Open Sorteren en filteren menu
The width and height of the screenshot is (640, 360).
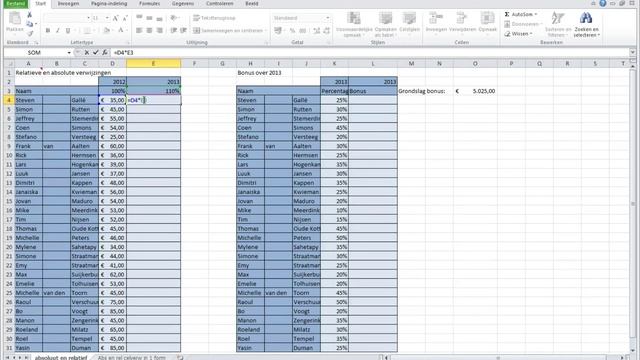click(x=558, y=24)
